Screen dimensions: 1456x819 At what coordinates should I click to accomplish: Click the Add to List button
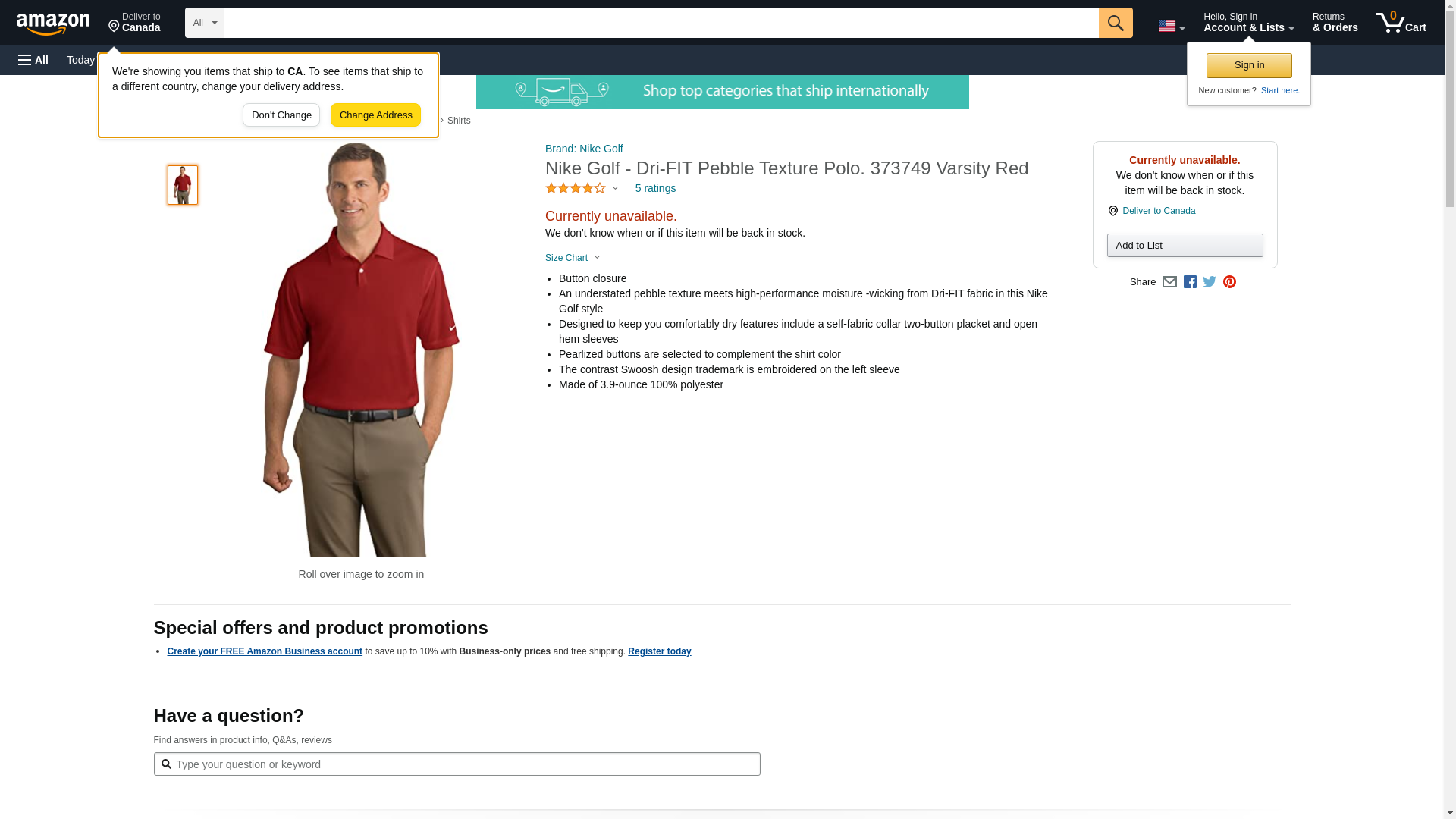1185,245
